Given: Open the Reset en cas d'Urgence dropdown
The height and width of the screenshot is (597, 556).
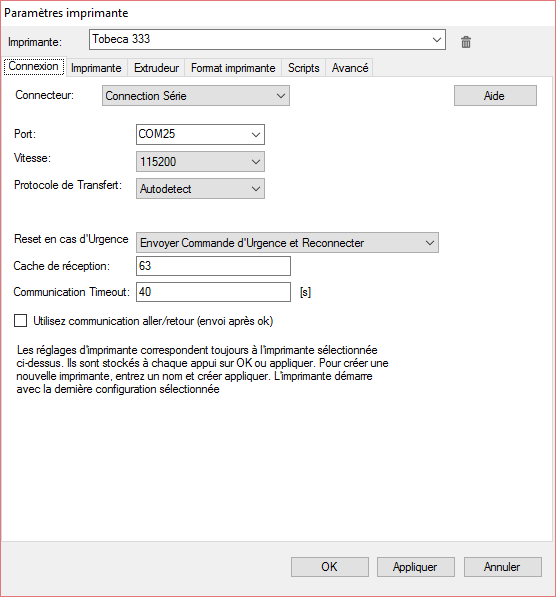Looking at the screenshot, I should [x=288, y=243].
